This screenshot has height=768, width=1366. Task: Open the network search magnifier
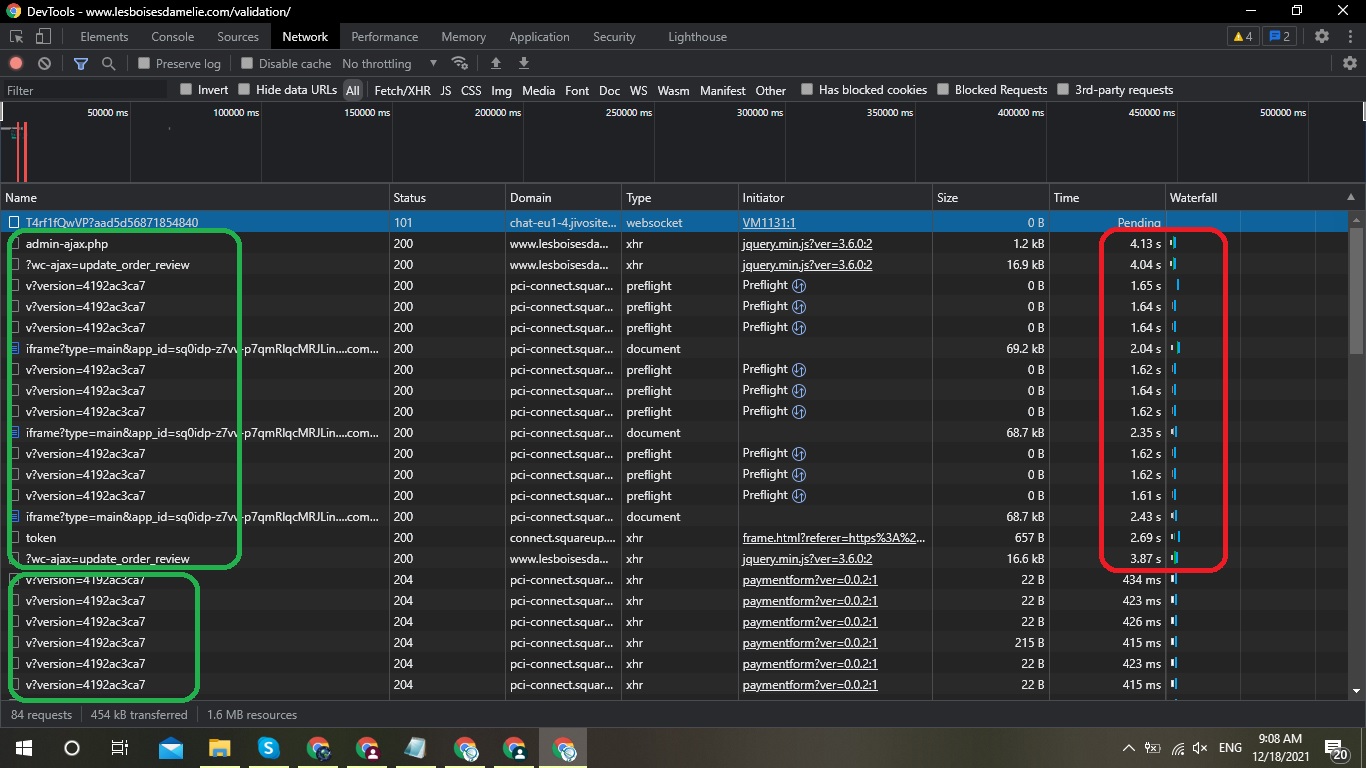pos(109,63)
